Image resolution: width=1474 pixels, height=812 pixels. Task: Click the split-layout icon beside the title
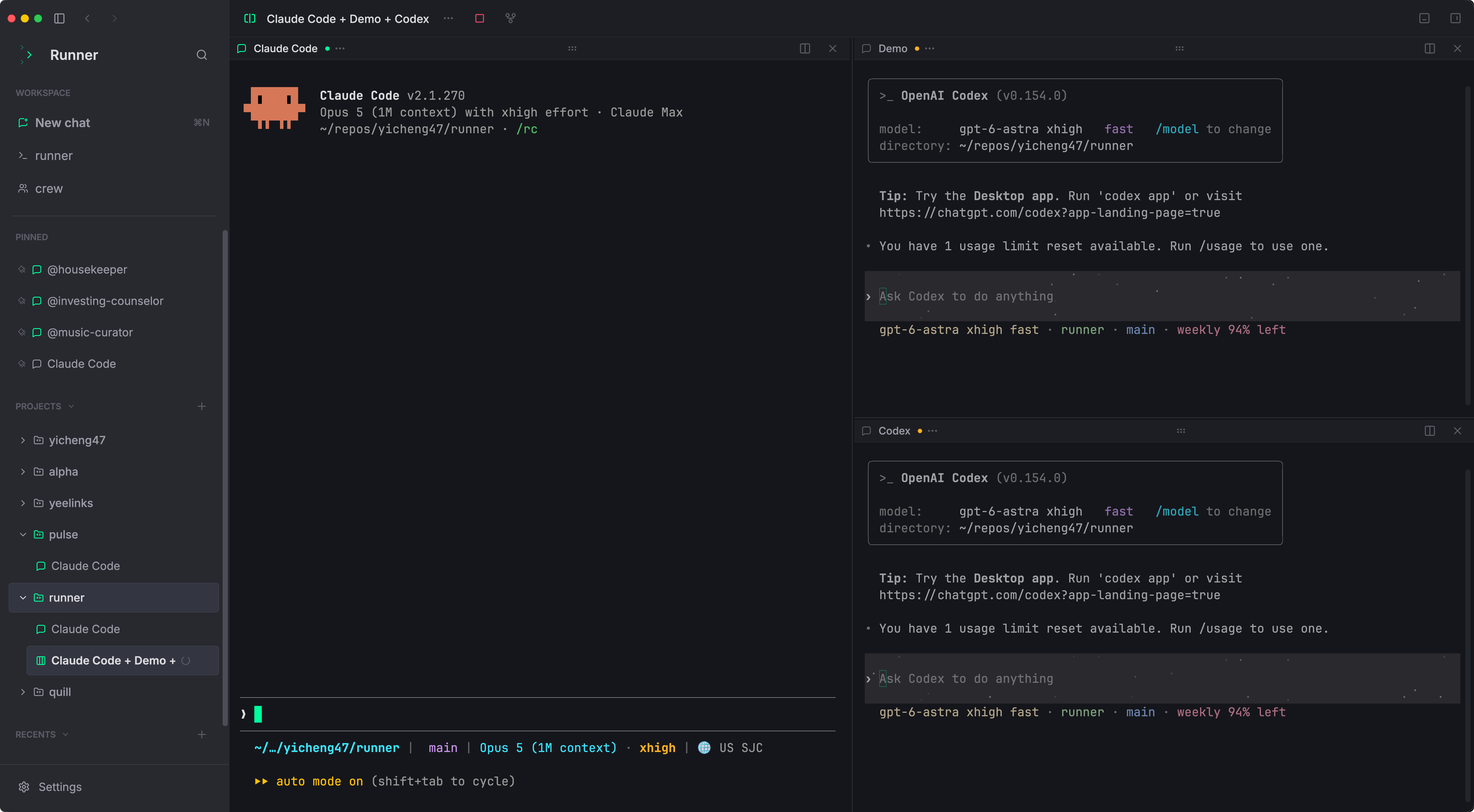click(249, 18)
